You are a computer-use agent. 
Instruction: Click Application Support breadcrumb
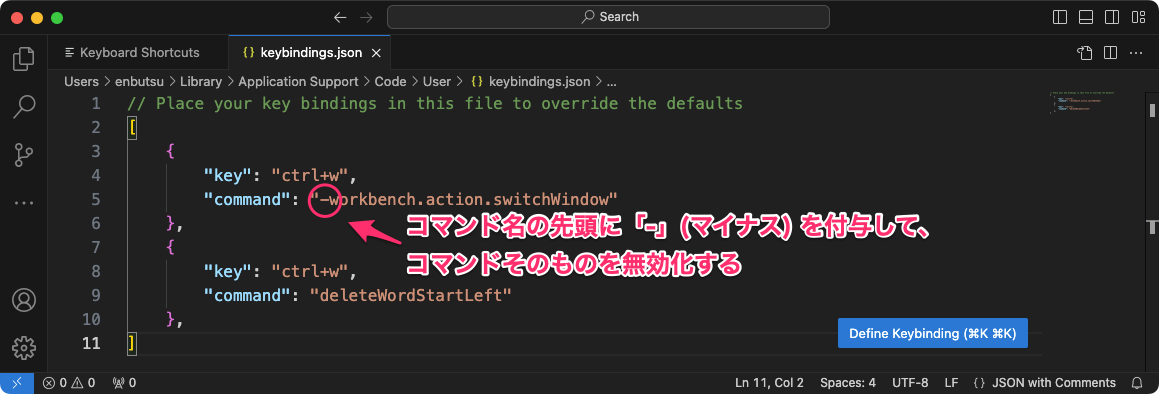[x=298, y=81]
